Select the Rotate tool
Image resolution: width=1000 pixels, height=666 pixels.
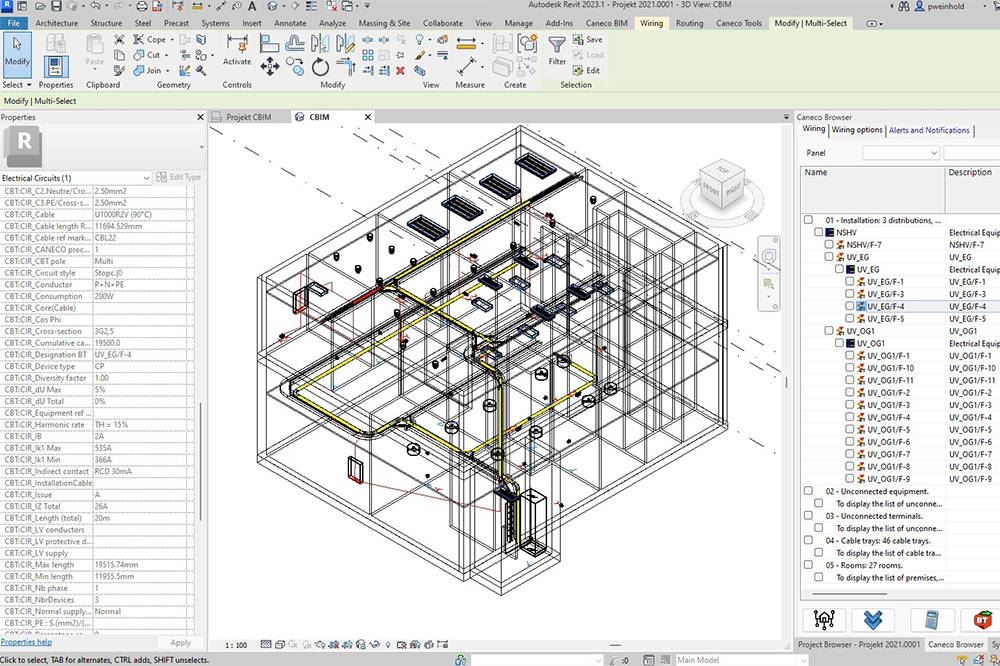click(x=320, y=66)
